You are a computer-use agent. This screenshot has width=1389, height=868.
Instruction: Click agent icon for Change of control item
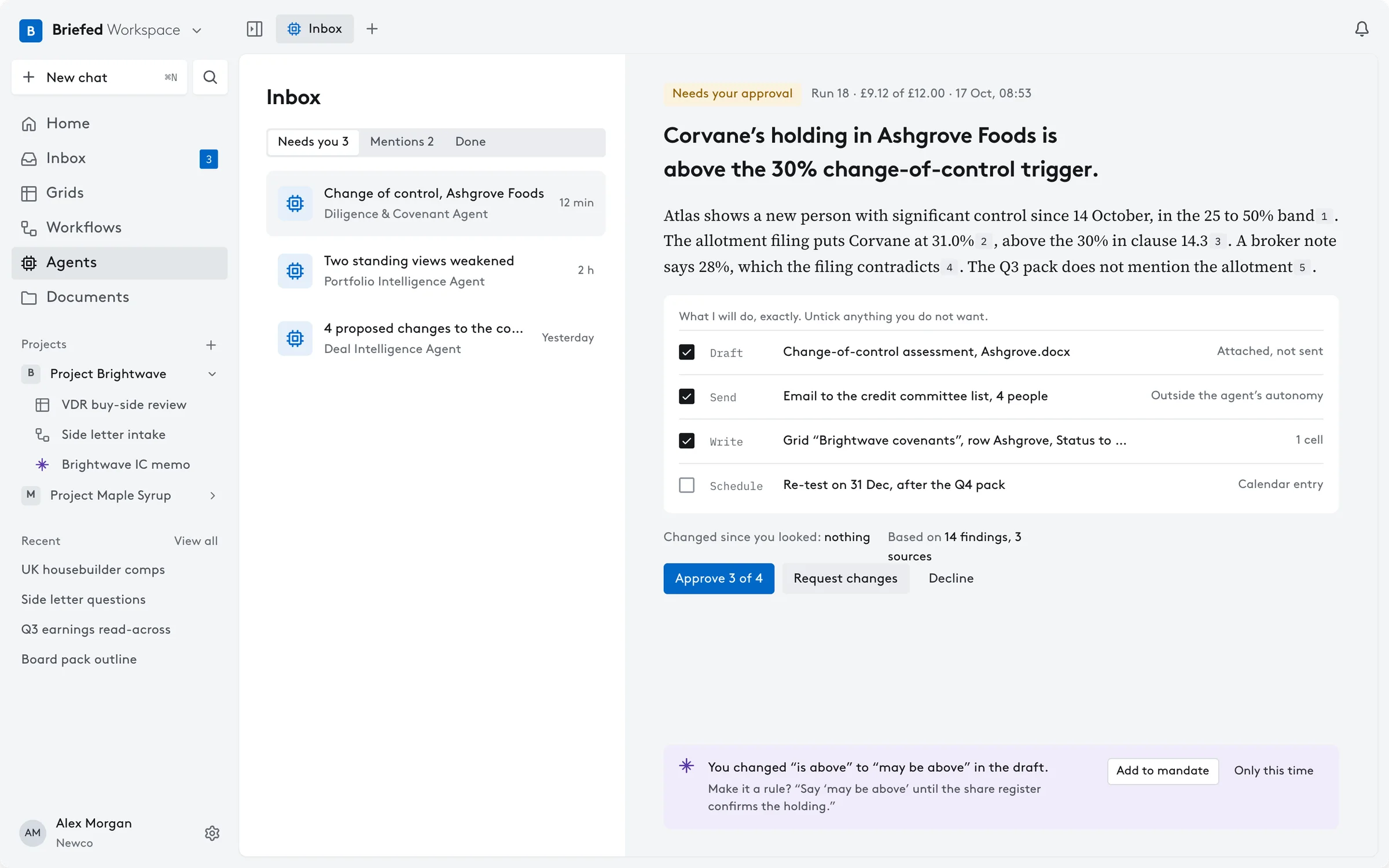[295, 203]
